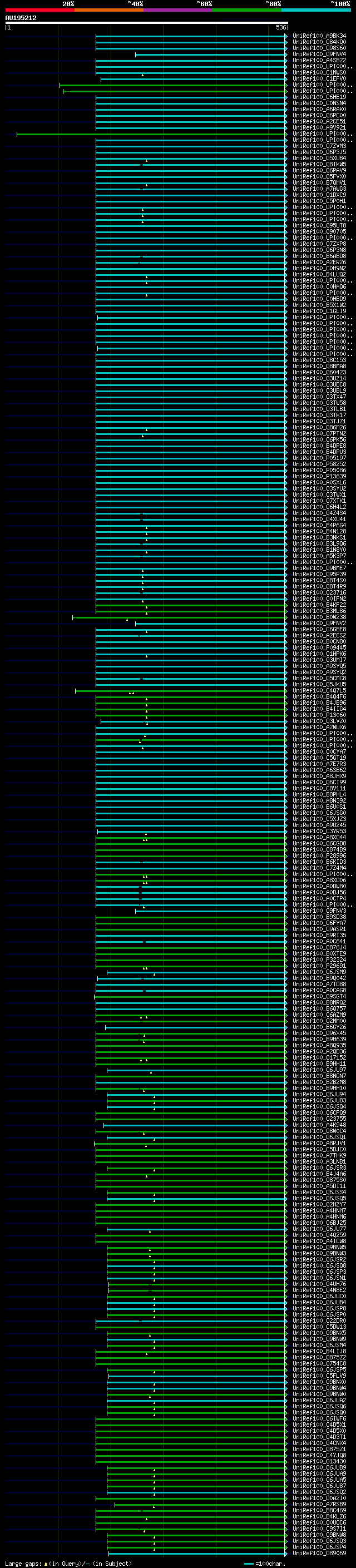The image size is (356, 1568).
Task: Select the UniRef100_P13639 label
Action: click(x=319, y=476)
